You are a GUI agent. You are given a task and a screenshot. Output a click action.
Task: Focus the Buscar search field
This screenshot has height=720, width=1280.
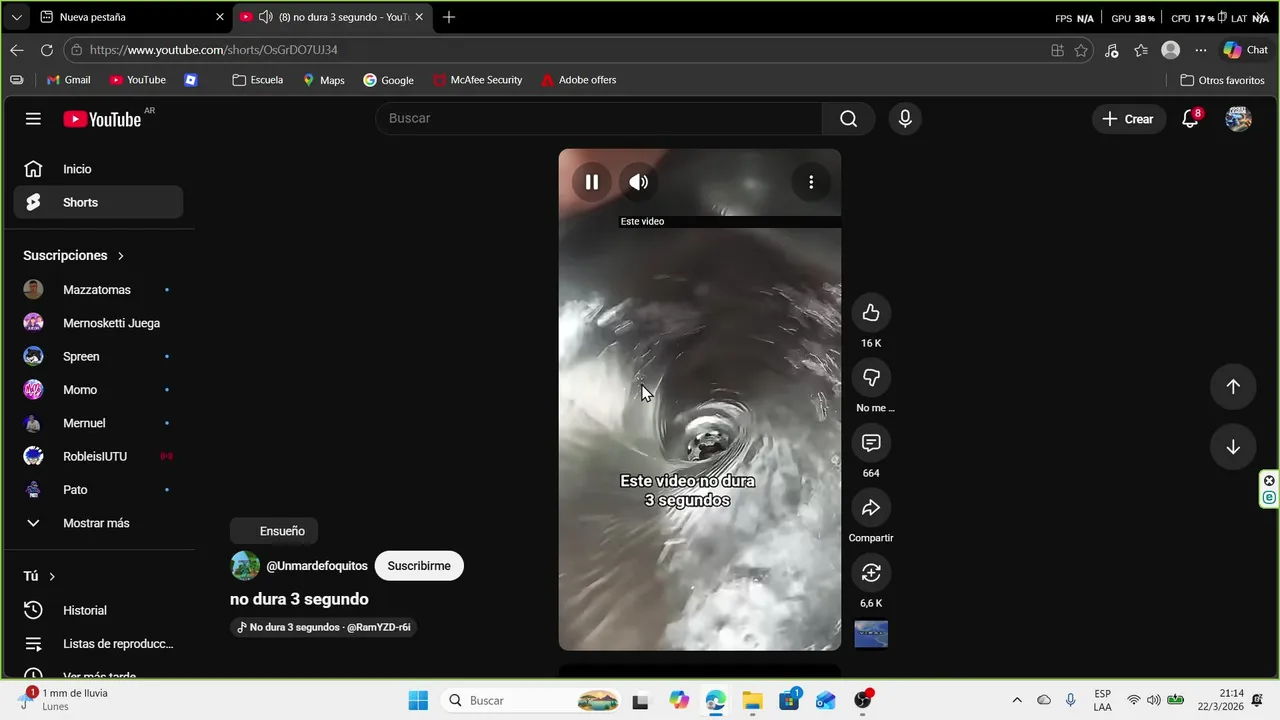pyautogui.click(x=598, y=119)
